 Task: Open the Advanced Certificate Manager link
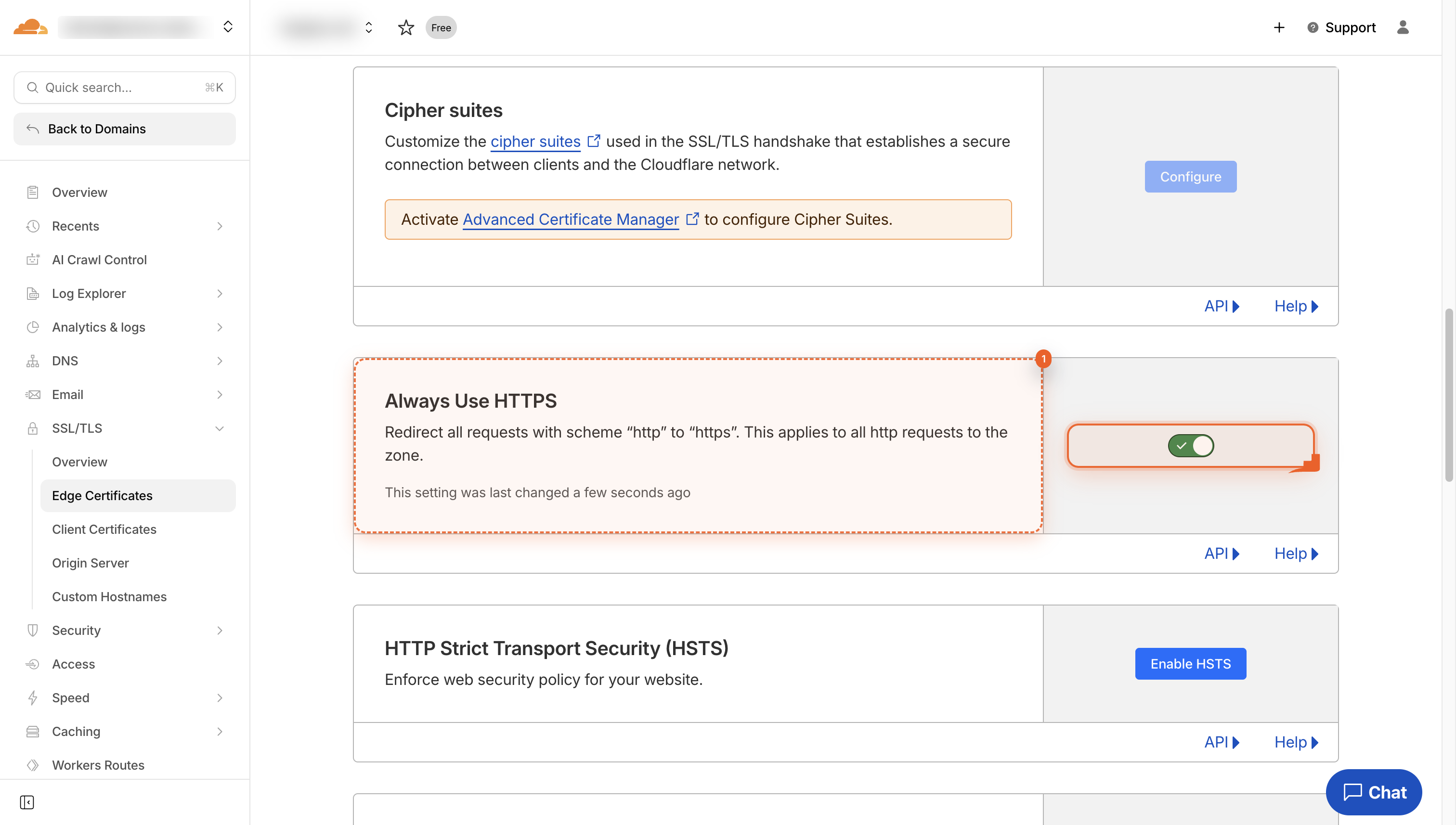point(570,219)
